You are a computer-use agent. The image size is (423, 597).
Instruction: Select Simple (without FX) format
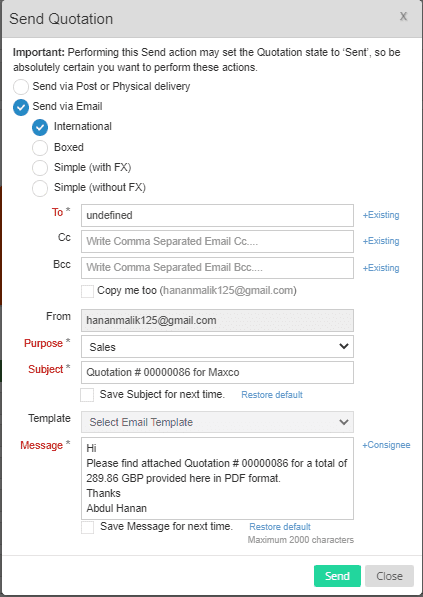pos(40,188)
